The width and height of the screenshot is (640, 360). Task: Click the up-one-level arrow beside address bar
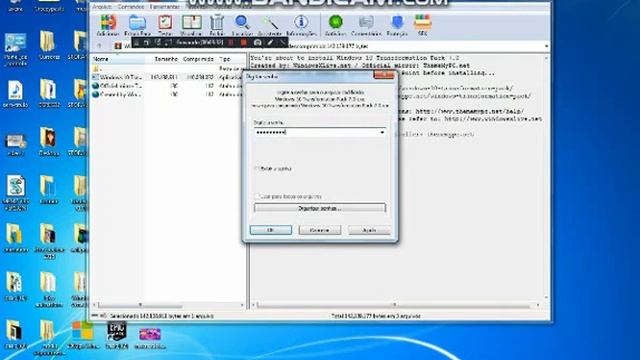pyautogui.click(x=99, y=46)
